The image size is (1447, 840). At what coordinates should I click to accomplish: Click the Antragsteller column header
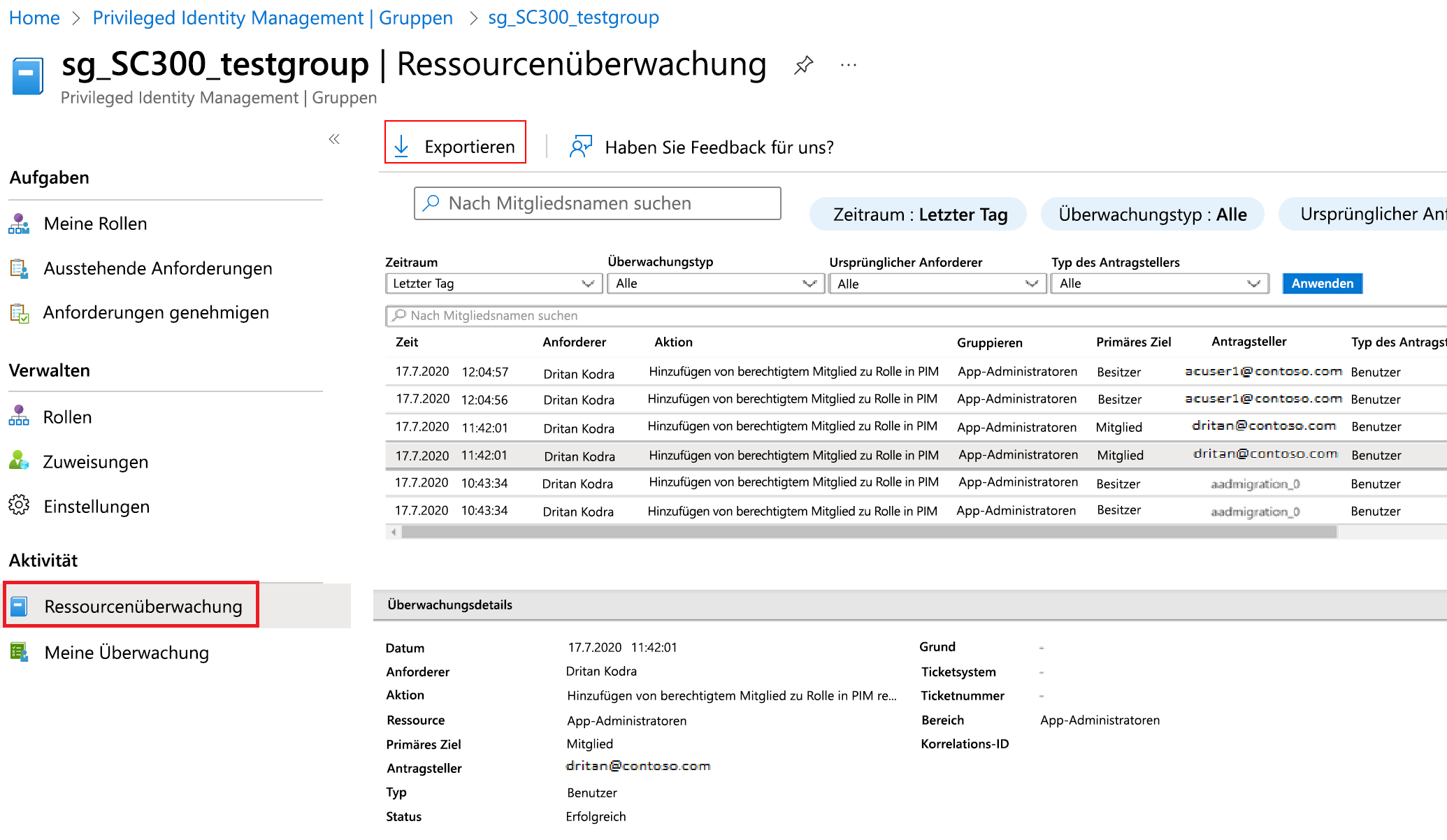[1248, 341]
